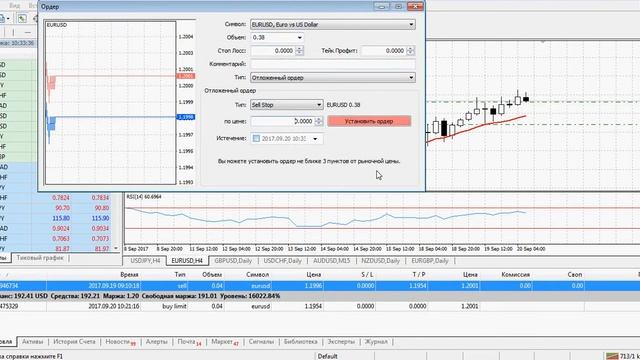Decrease по цене price with down arrow
Image resolution: width=640 pixels, height=360 pixels.
click(x=319, y=124)
